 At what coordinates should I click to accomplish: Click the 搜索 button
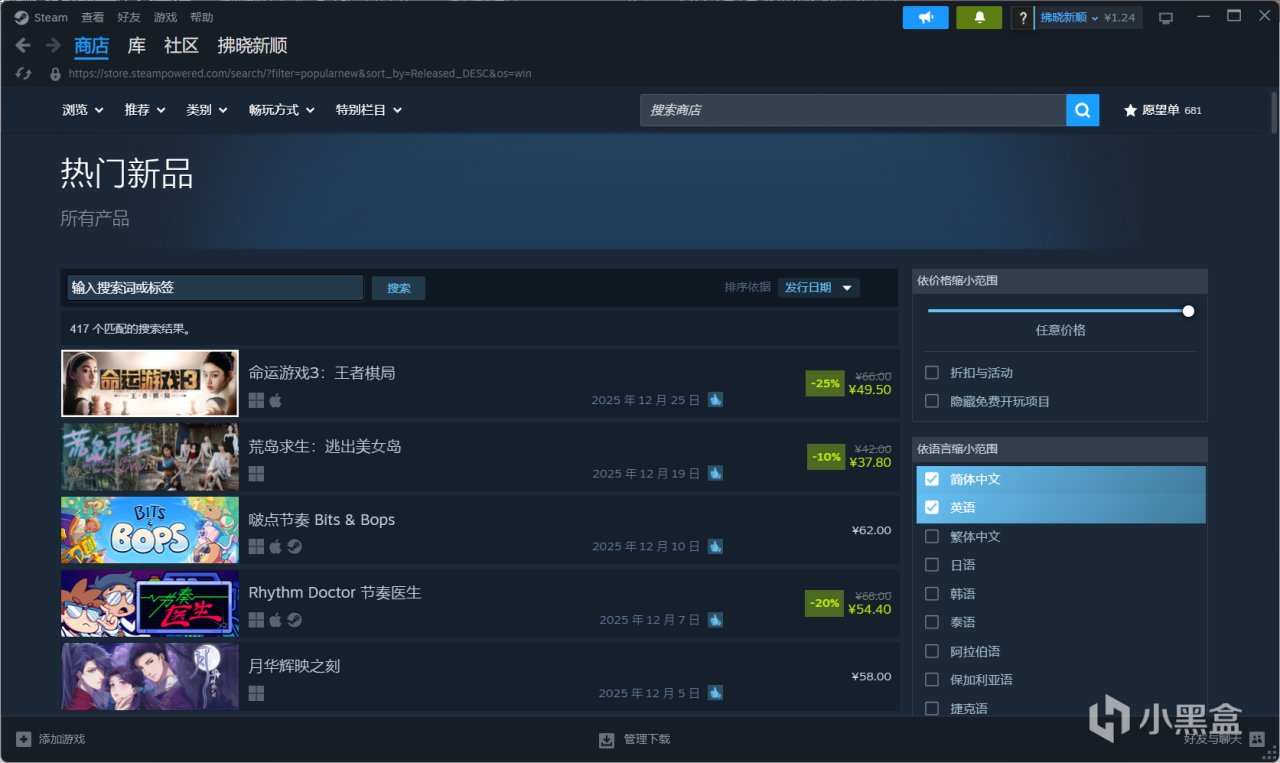pyautogui.click(x=399, y=288)
